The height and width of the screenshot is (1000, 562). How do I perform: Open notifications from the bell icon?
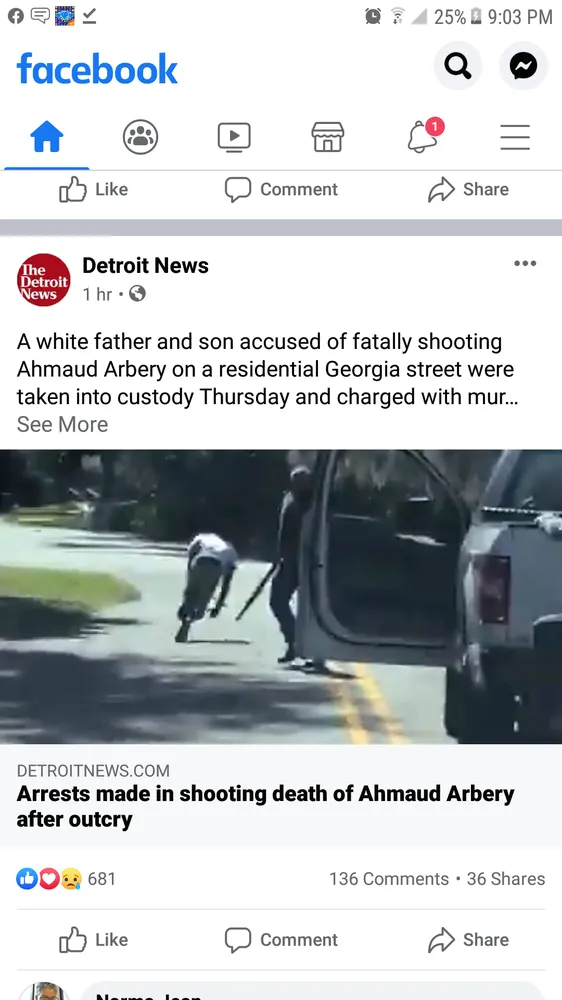[422, 136]
